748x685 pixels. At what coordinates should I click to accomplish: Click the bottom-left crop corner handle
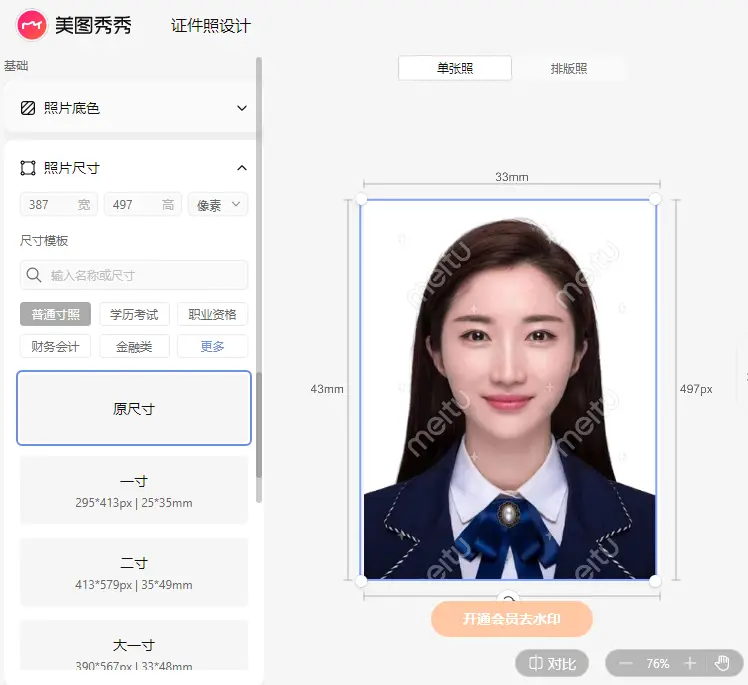(361, 581)
